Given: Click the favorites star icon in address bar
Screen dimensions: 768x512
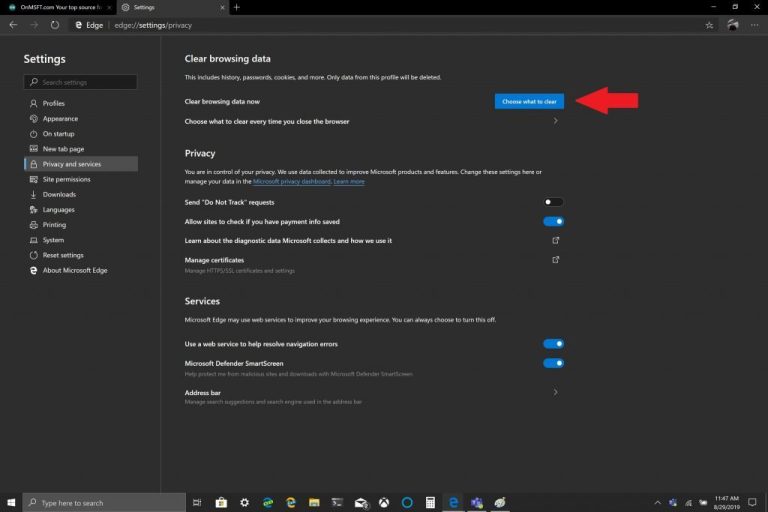Looking at the screenshot, I should click(709, 25).
